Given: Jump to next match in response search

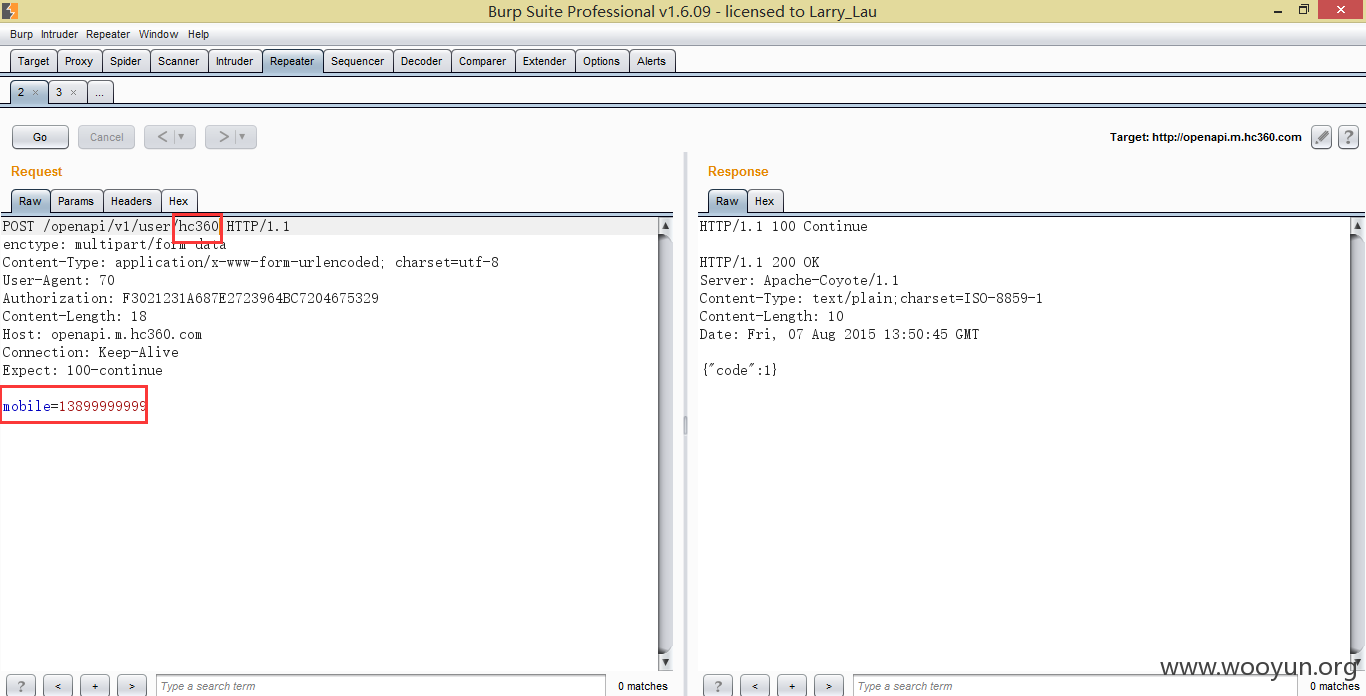Looking at the screenshot, I should pos(829,686).
